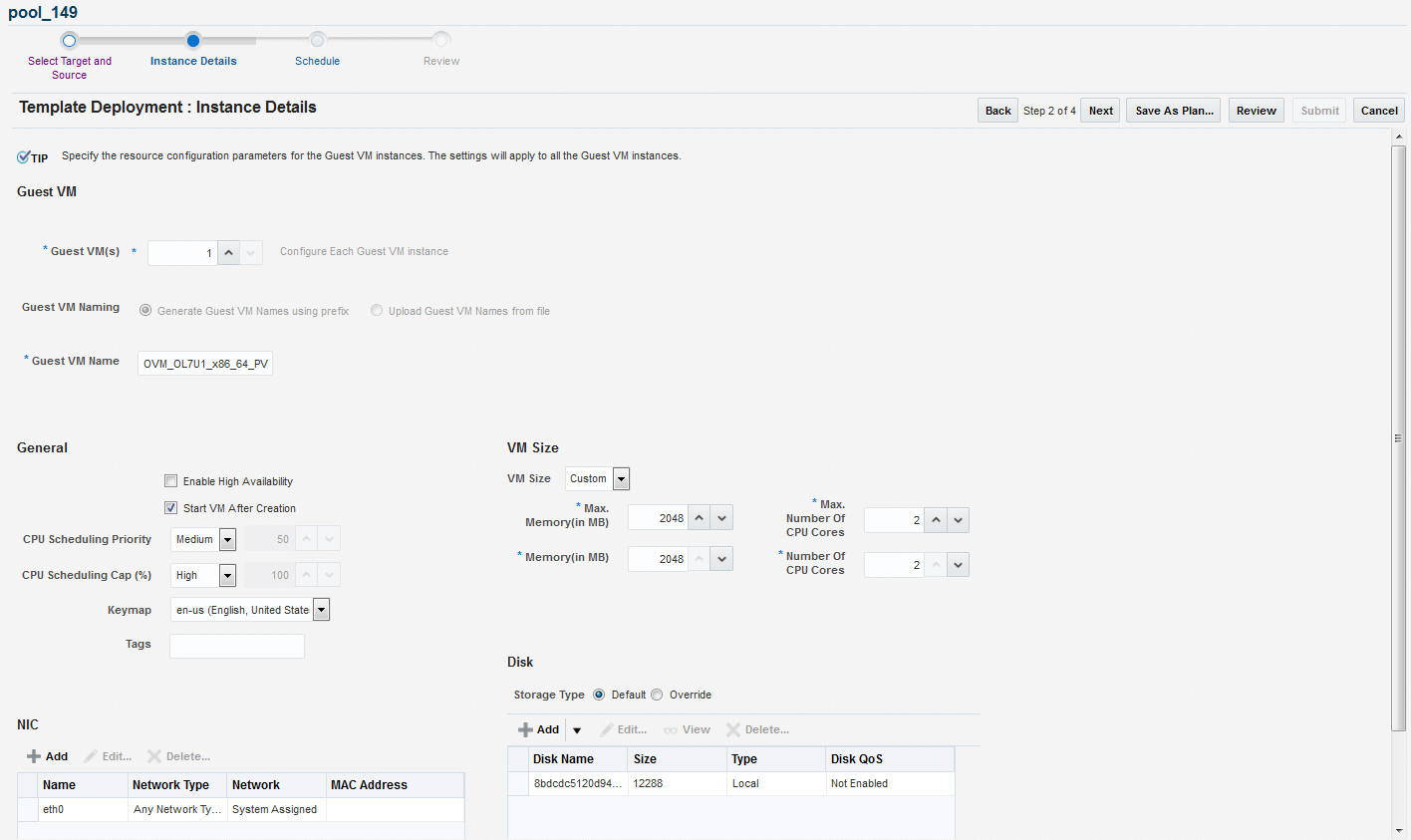Click the Network Type column header
The height and width of the screenshot is (840, 1411).
[x=177, y=785]
